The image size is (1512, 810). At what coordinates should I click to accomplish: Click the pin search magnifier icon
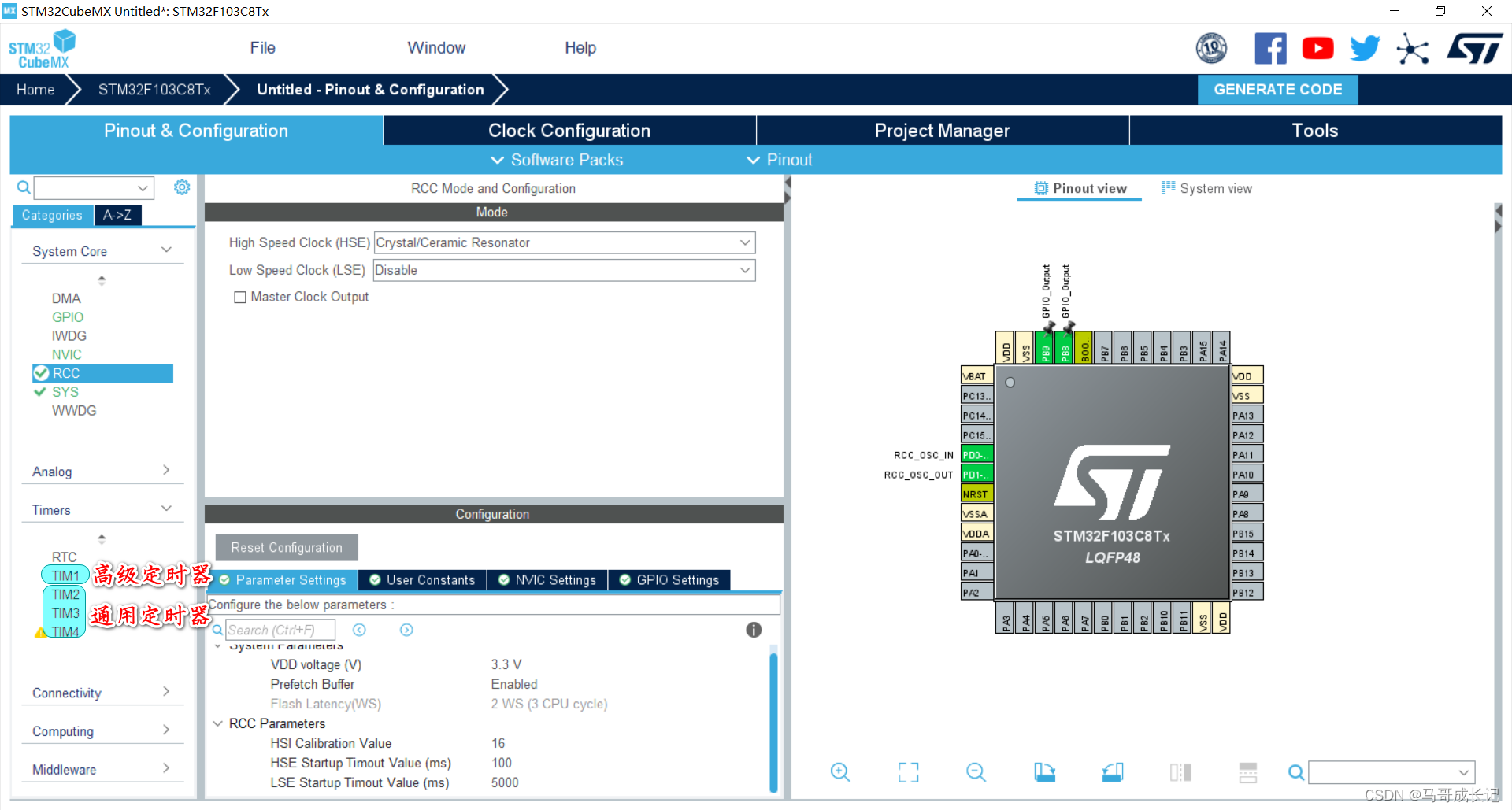(1295, 773)
